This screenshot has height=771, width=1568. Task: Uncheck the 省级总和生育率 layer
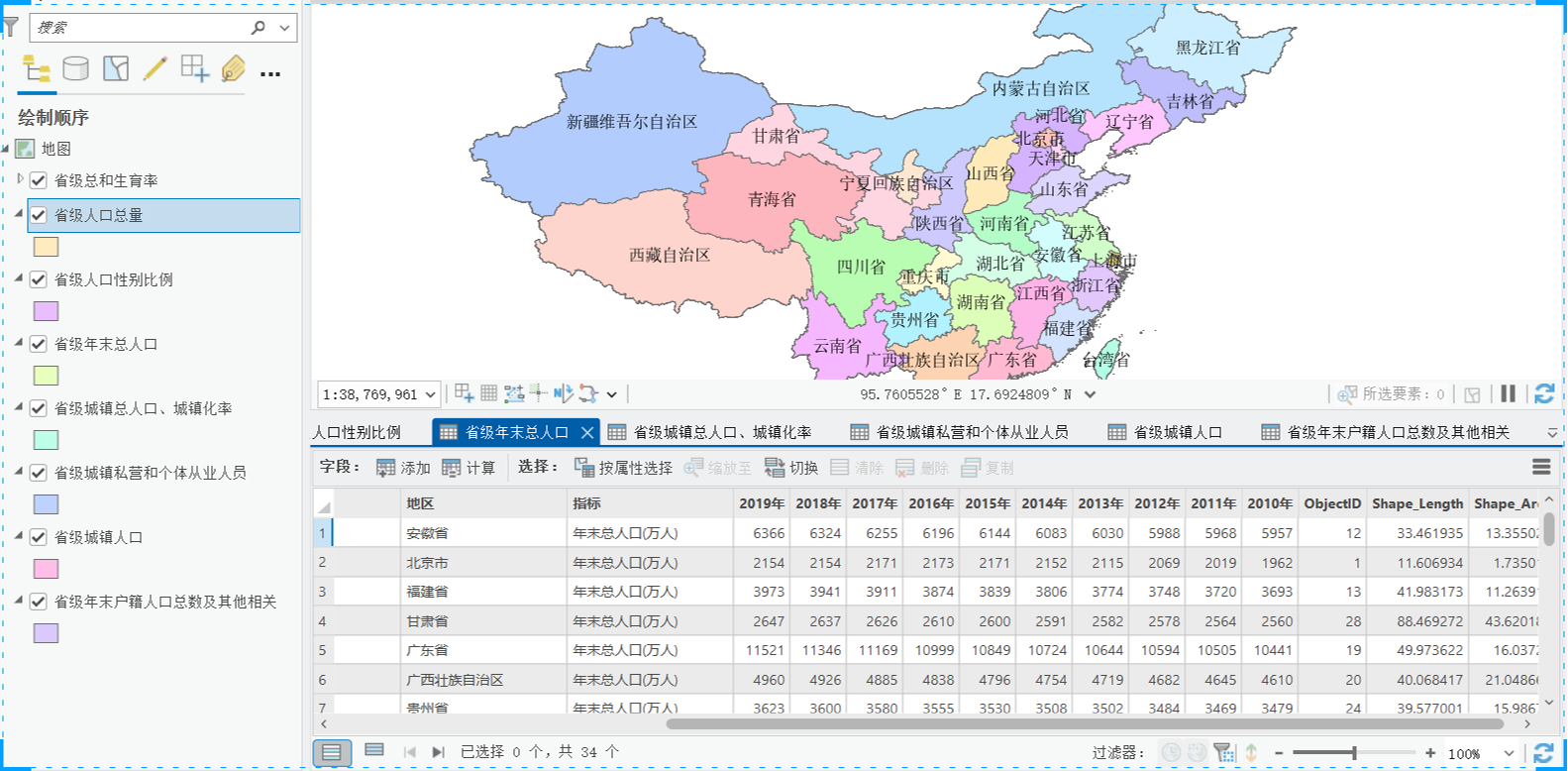[x=39, y=180]
